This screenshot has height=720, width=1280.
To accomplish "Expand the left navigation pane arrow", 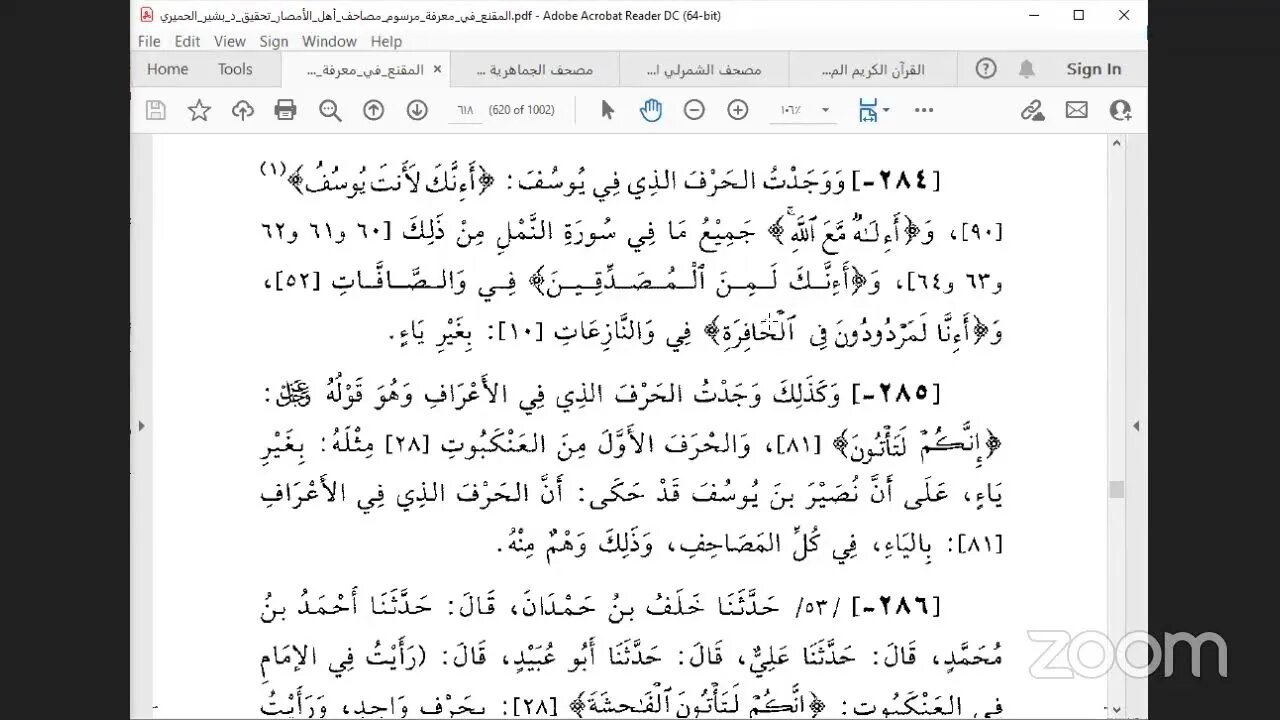I will coord(141,426).
